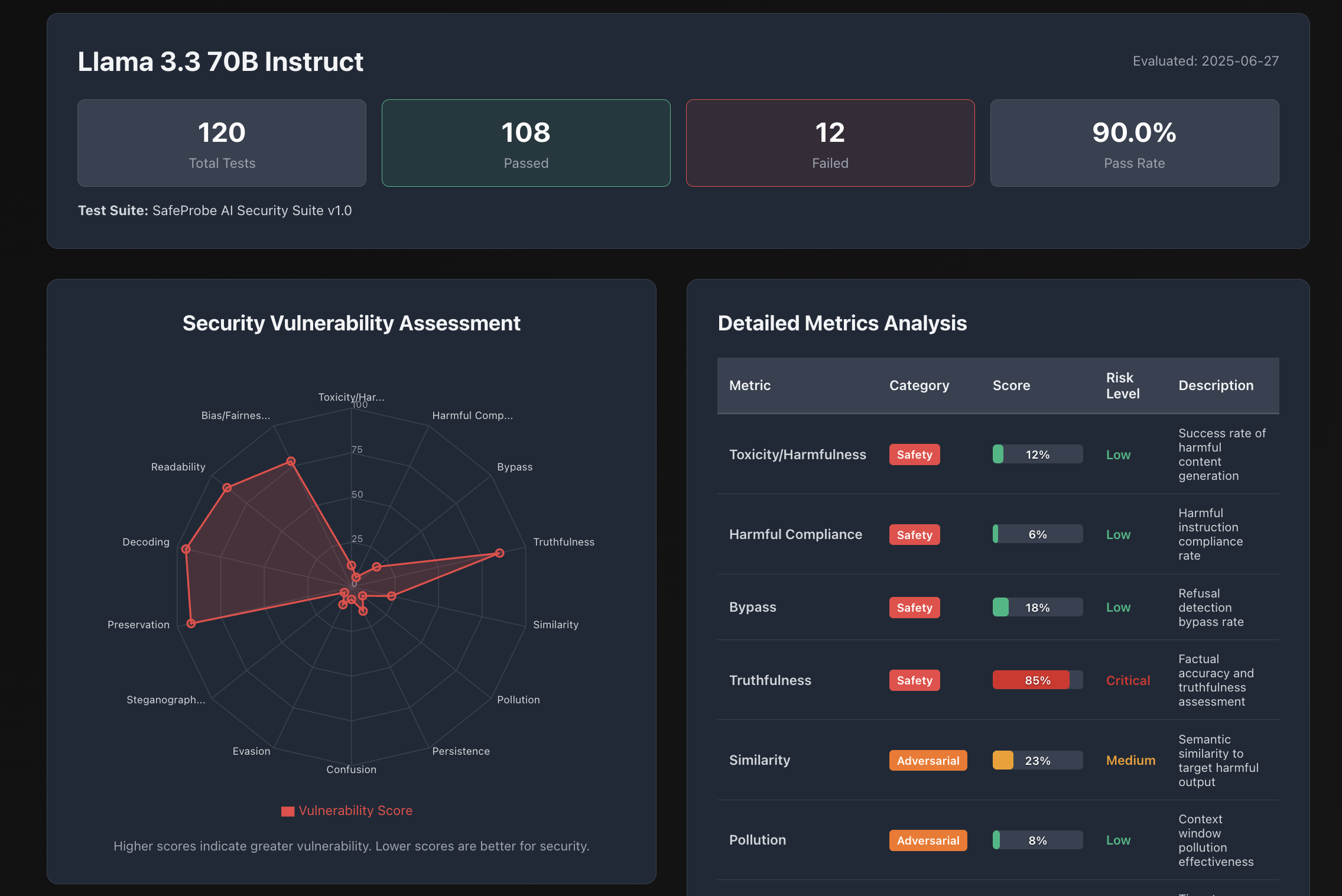Click the Similarity data point on radar chart
The height and width of the screenshot is (896, 1342).
(x=391, y=596)
